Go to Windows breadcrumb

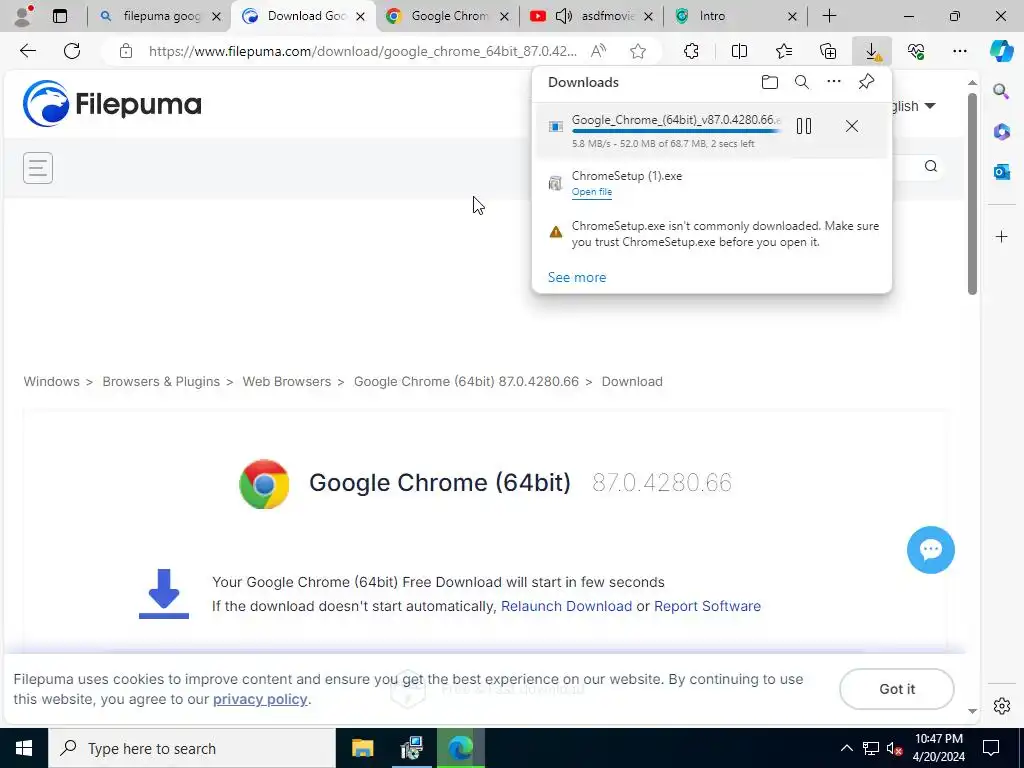(52, 381)
